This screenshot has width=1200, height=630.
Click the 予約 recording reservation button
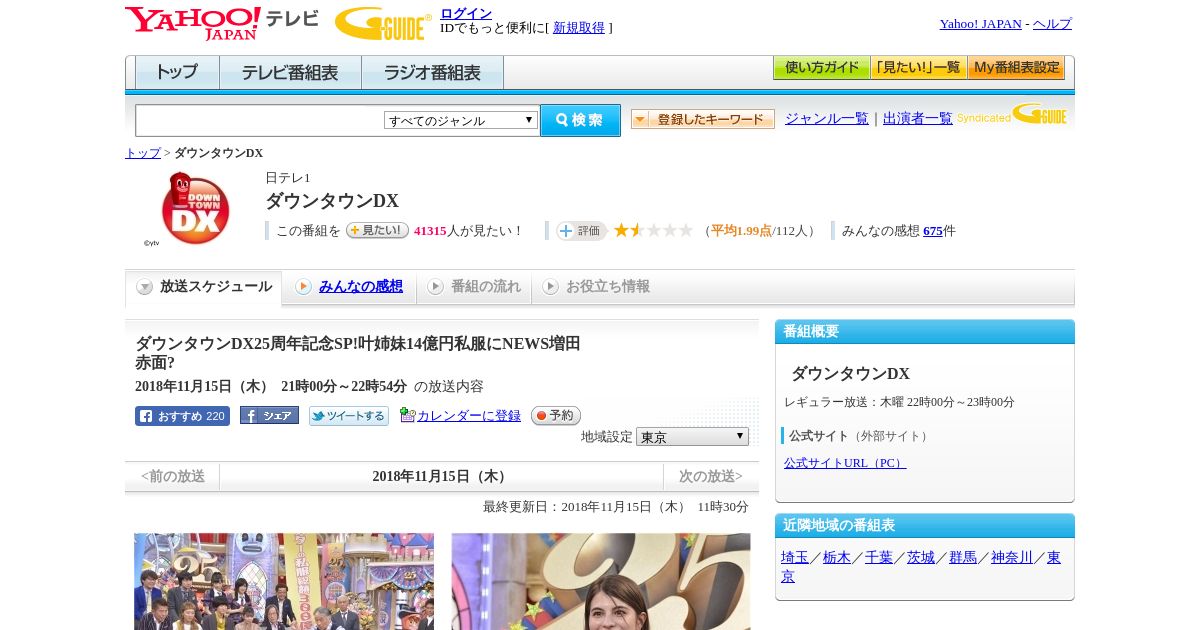pos(555,415)
